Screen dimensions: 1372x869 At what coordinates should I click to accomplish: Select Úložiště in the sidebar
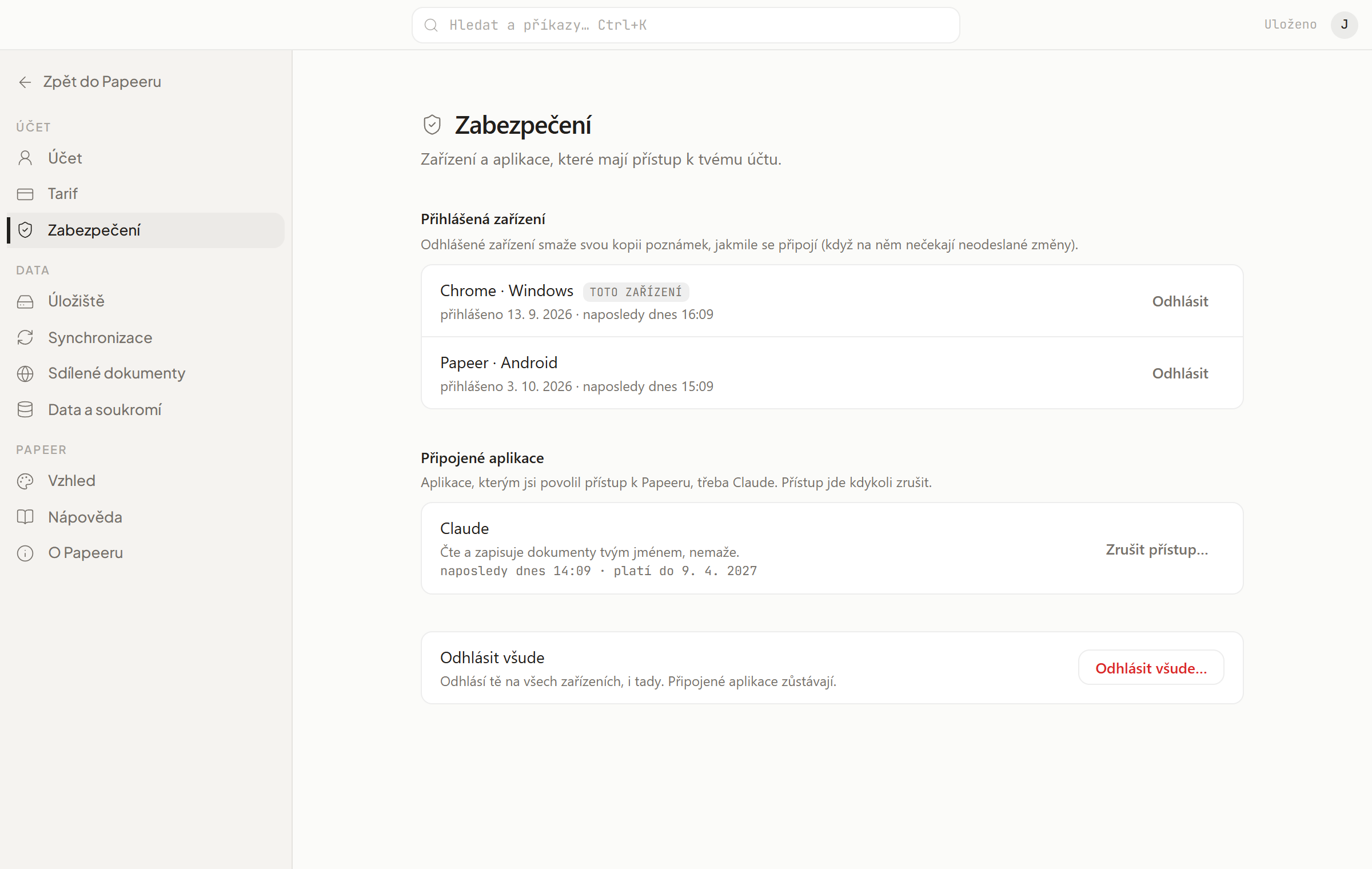(x=146, y=301)
